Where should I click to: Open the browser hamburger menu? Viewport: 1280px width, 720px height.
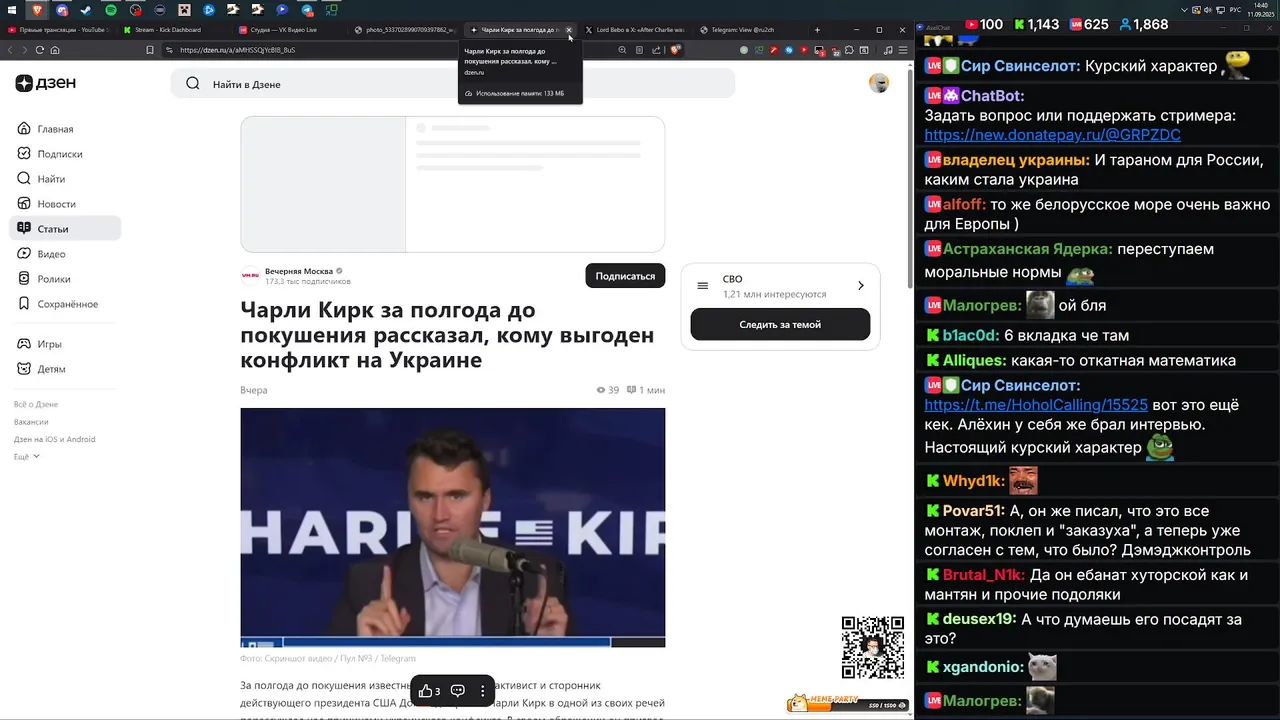point(903,50)
